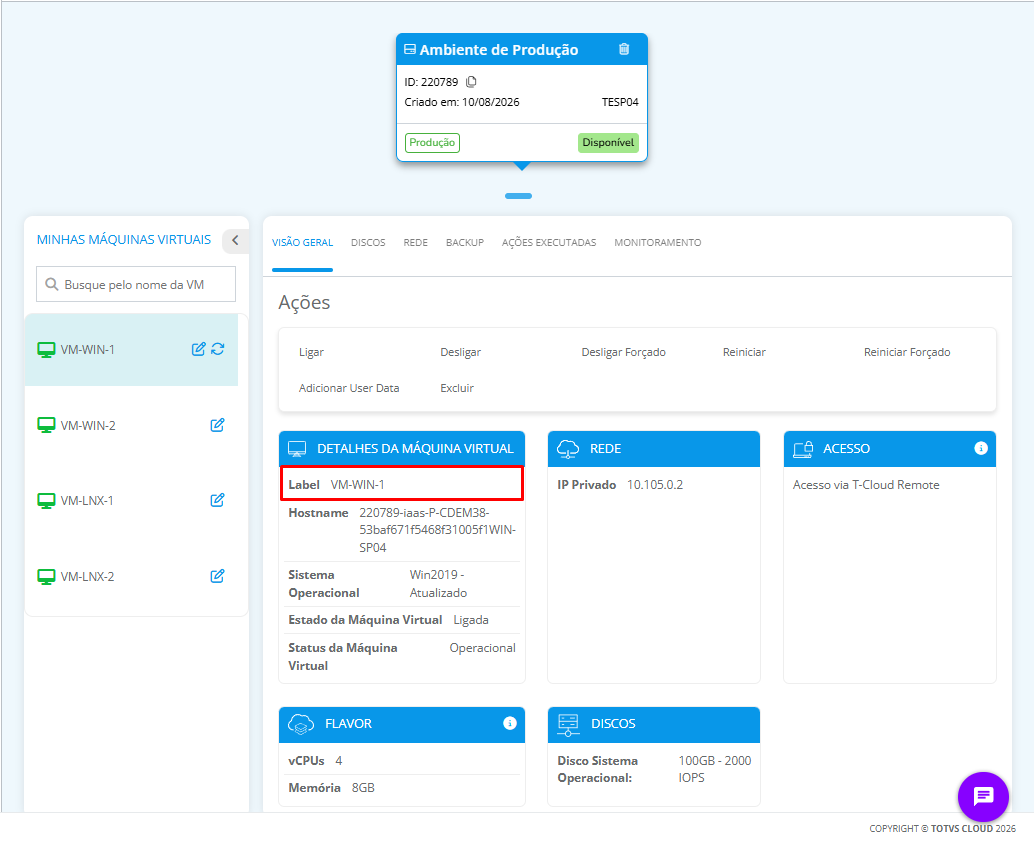Image resolution: width=1034 pixels, height=844 pixels.
Task: Click the Produção tag on environment card
Action: [x=432, y=142]
